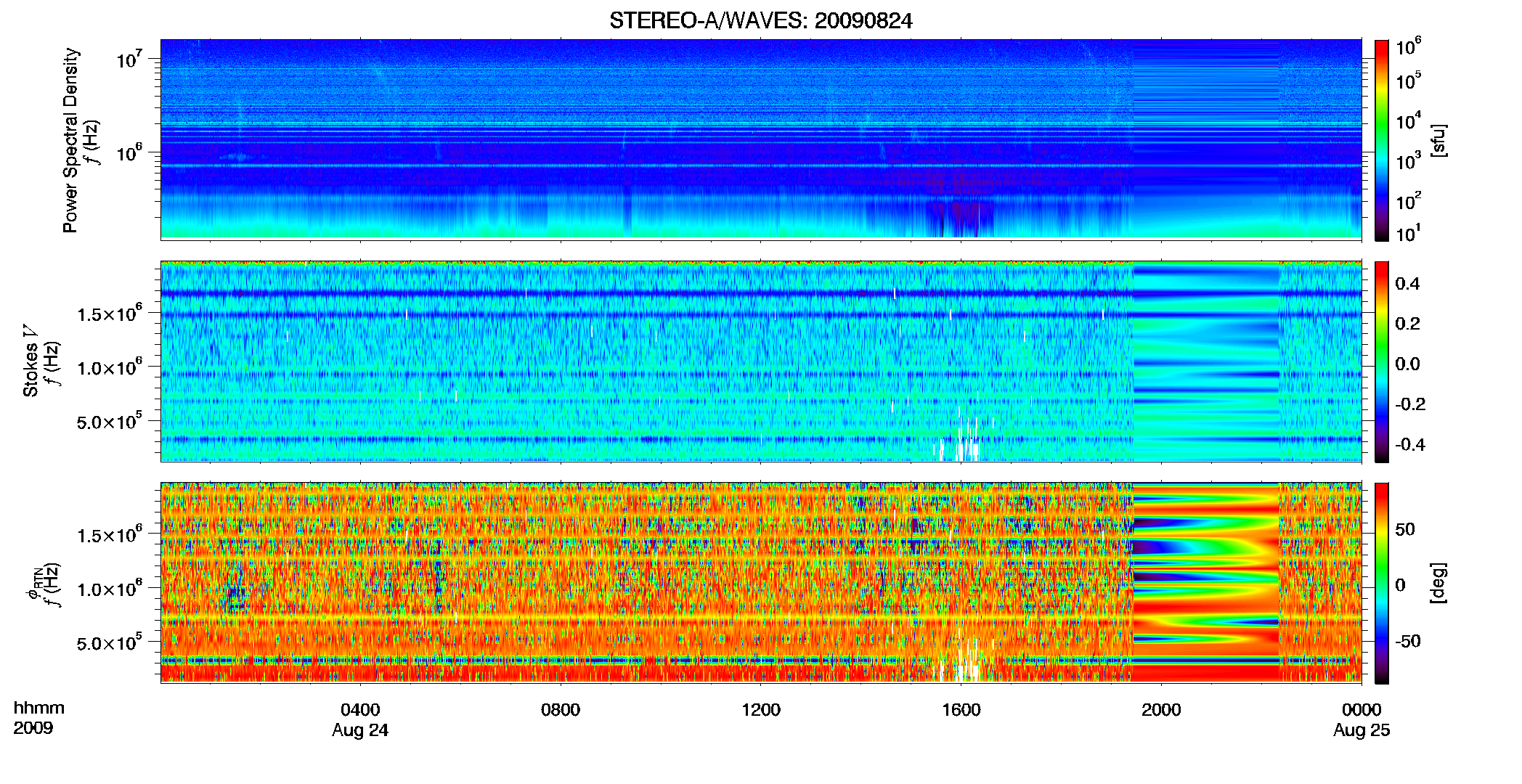Click the phi RTN angle colorbar
Screen dimensions: 1522x784
coord(1382,583)
